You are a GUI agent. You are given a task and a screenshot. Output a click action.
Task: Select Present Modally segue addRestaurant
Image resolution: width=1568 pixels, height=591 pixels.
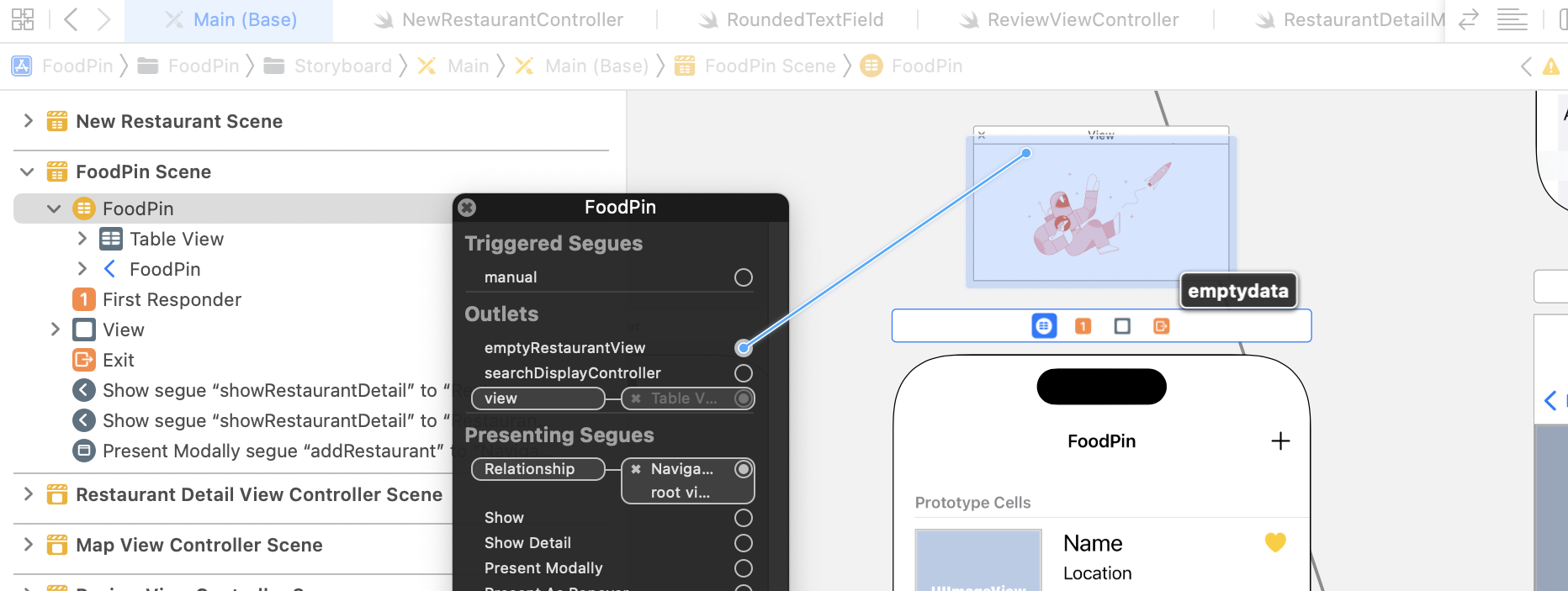click(x=272, y=451)
